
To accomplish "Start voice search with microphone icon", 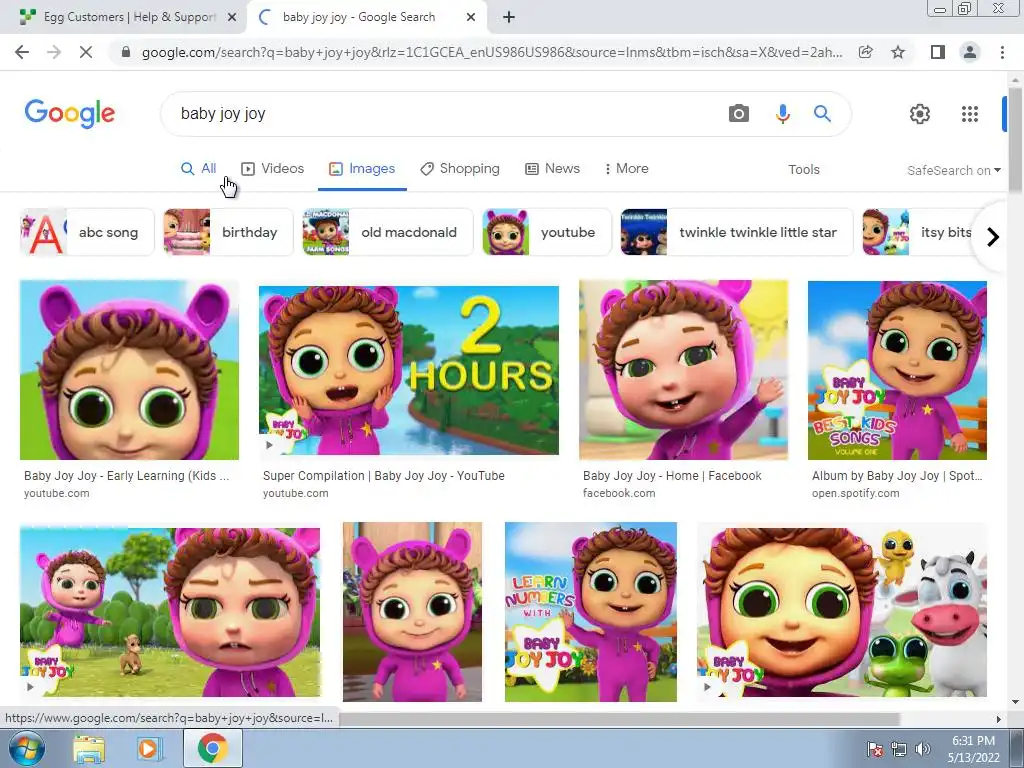I will pos(782,114).
